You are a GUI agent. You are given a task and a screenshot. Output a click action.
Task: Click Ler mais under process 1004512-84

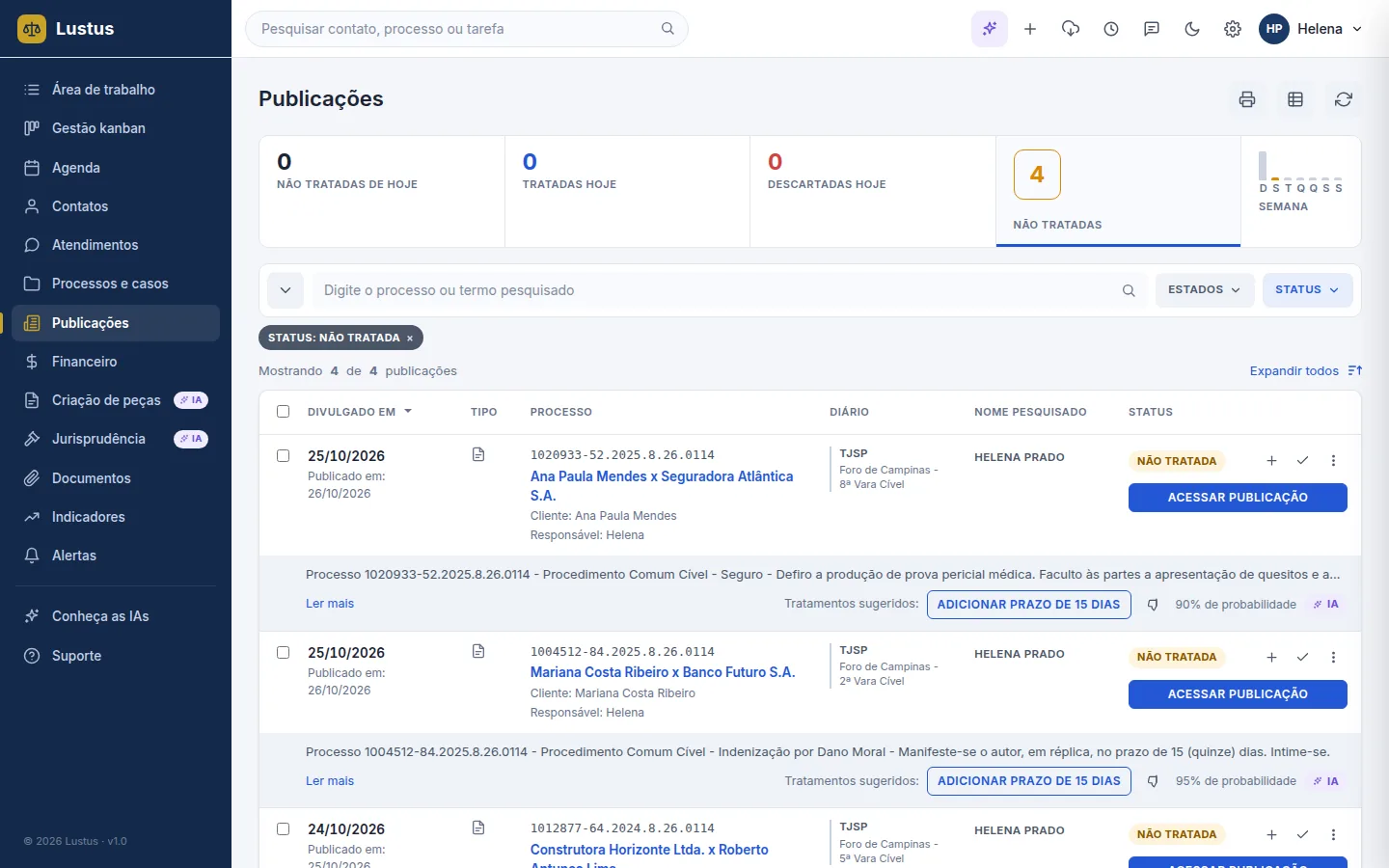click(x=330, y=781)
